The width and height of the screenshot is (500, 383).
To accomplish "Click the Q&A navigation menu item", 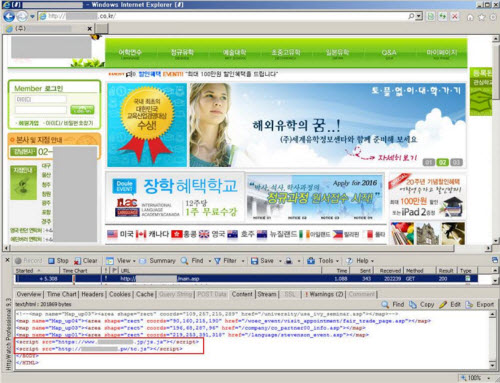I will click(x=389, y=53).
